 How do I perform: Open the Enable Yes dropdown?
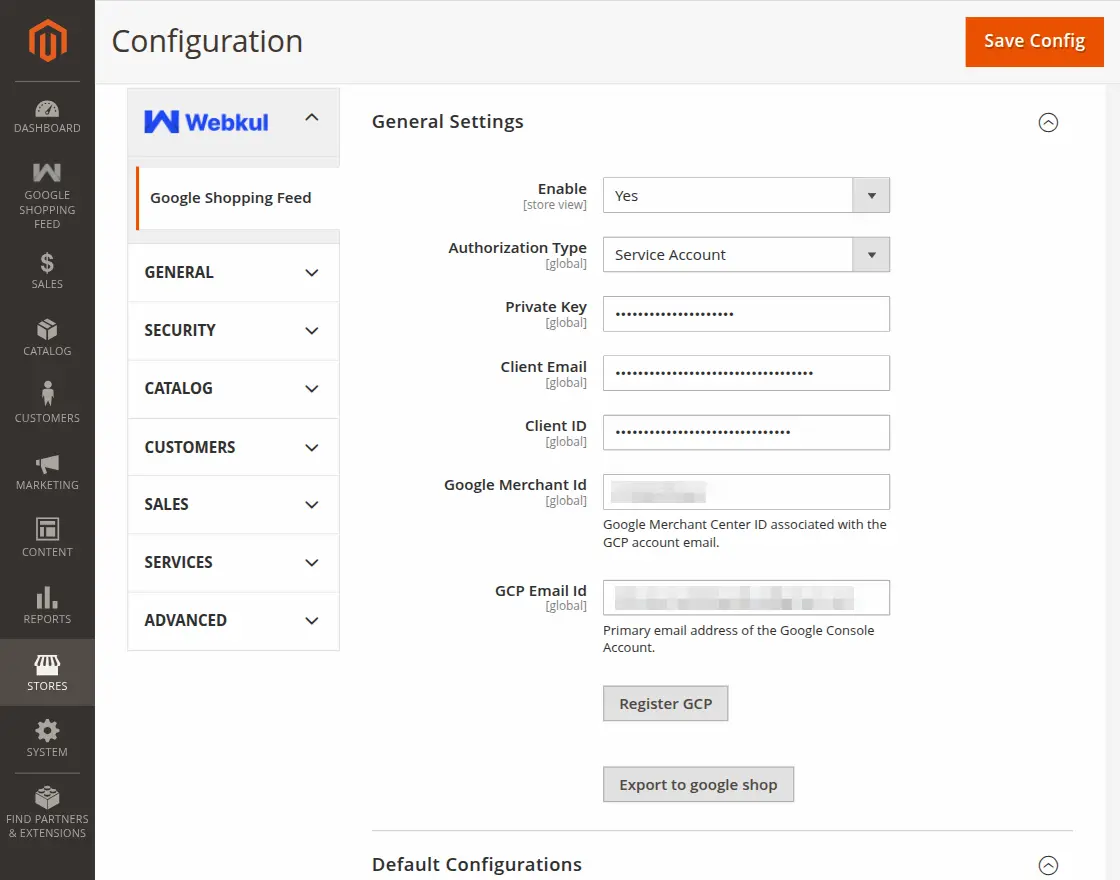[746, 195]
